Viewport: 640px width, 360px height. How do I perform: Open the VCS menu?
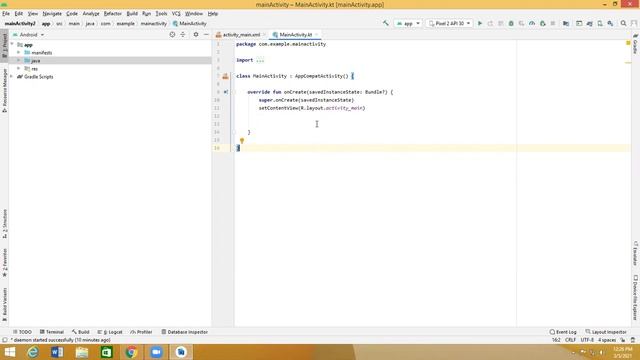[x=176, y=13]
